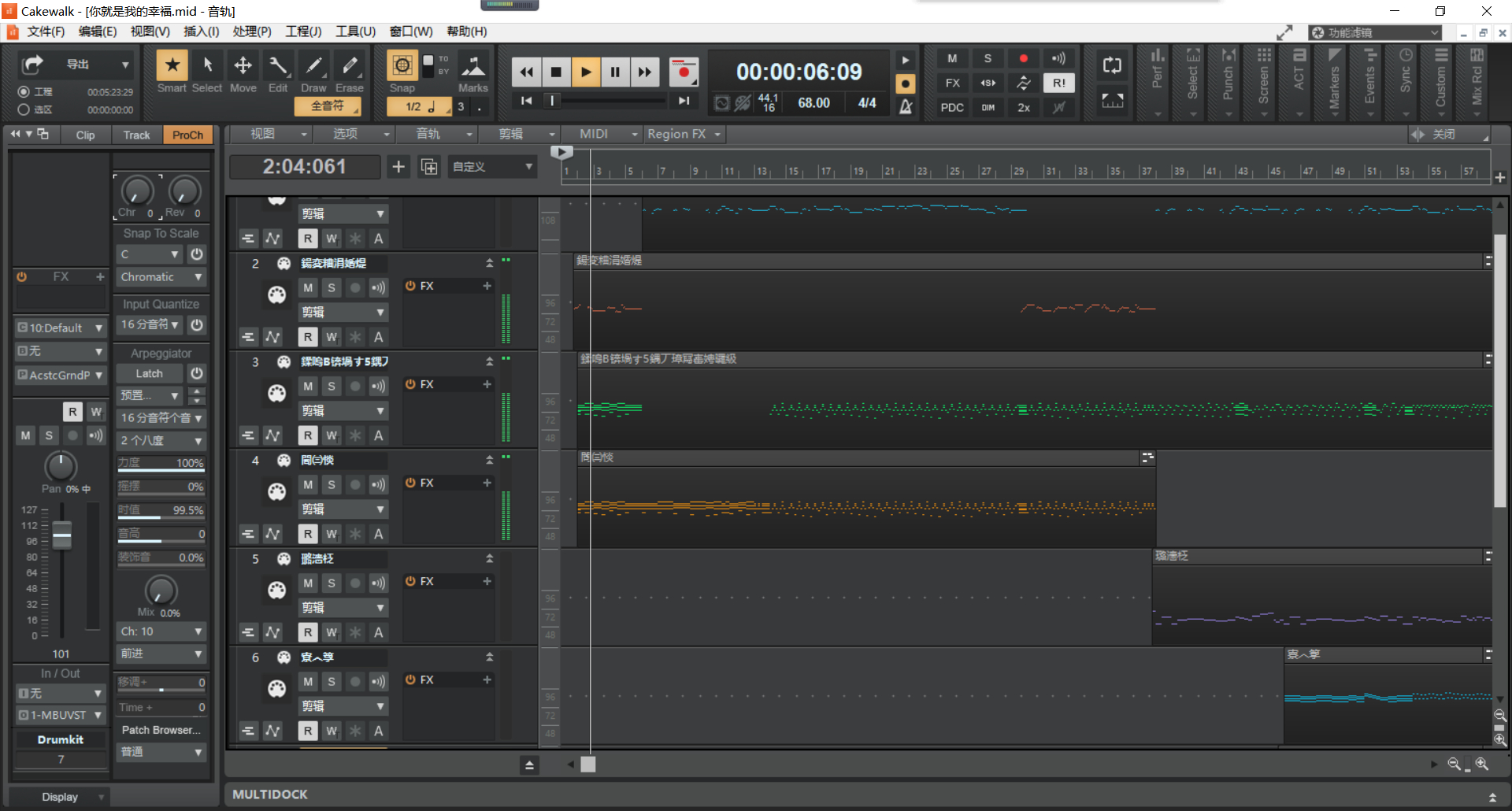
Task: Solo track 4
Action: pos(332,485)
